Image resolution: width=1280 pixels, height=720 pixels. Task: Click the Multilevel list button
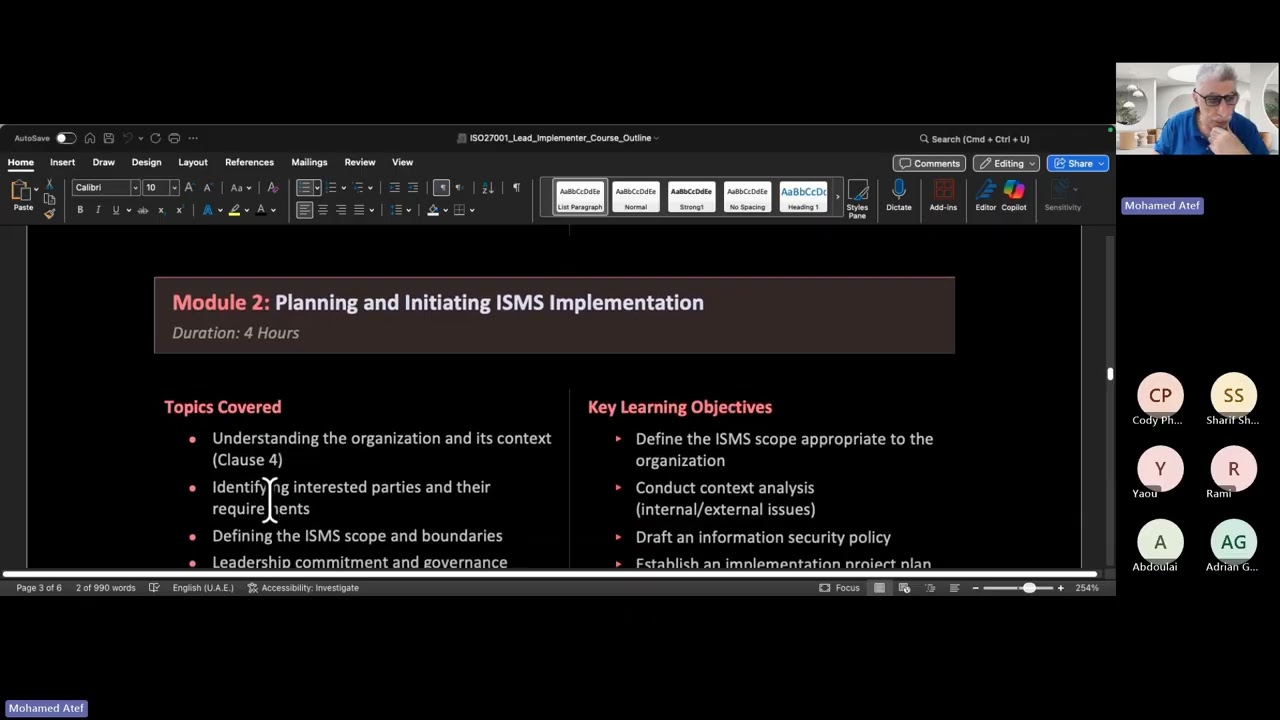tap(359, 188)
